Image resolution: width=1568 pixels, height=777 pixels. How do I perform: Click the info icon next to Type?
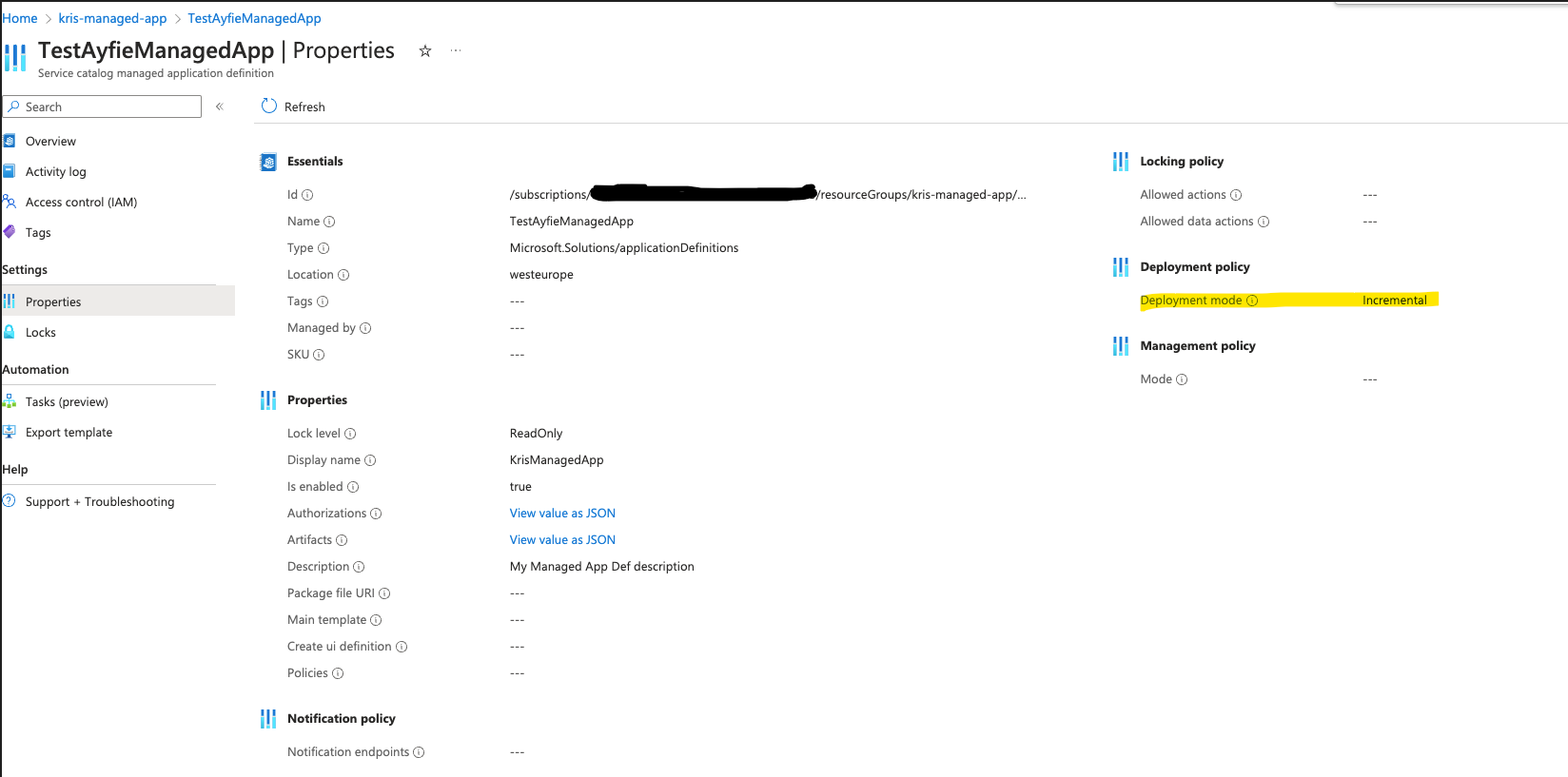pyautogui.click(x=323, y=248)
